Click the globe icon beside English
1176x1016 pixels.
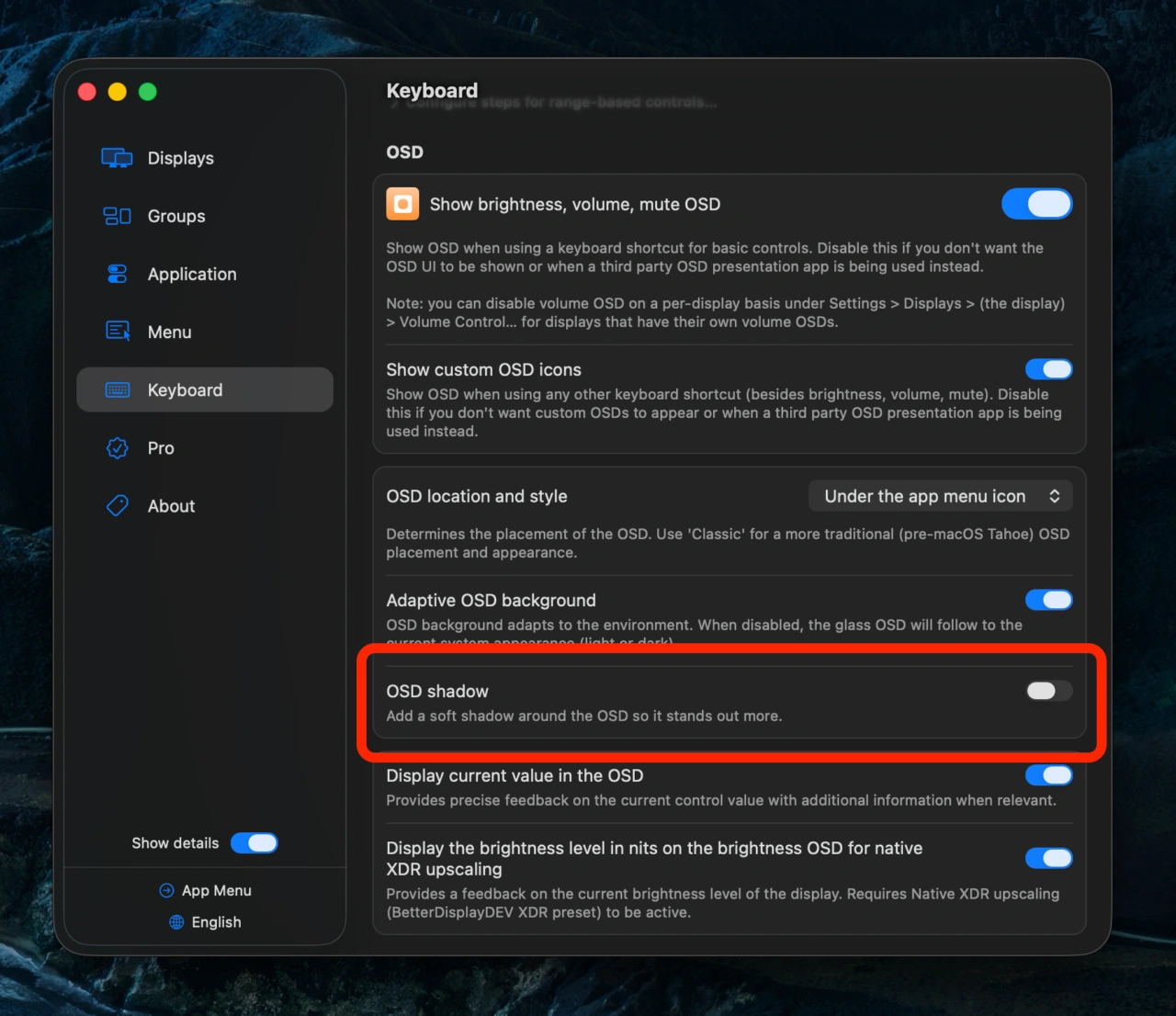tap(176, 922)
